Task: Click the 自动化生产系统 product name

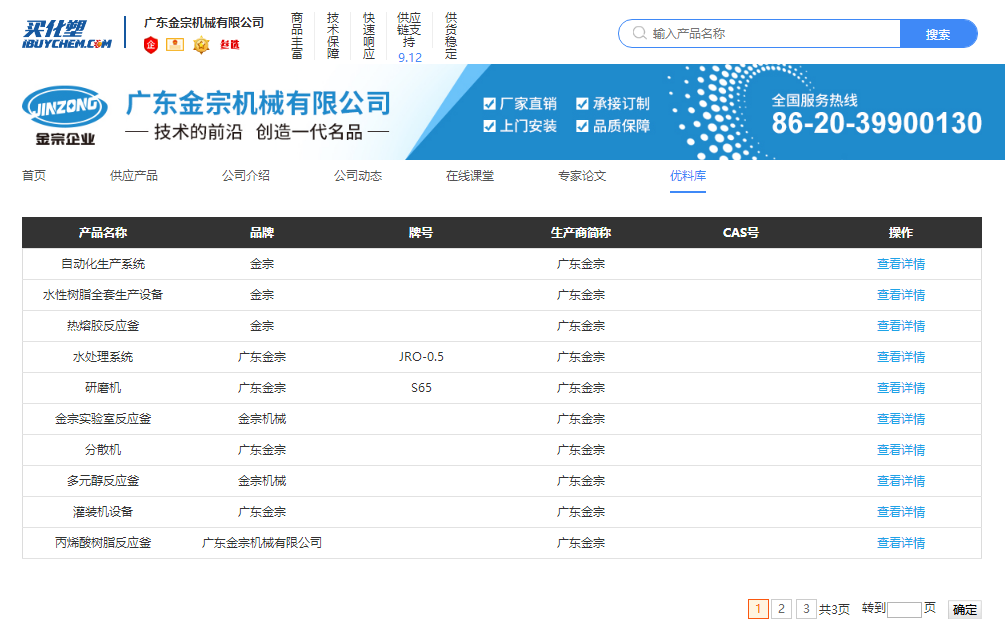Action: click(x=103, y=263)
